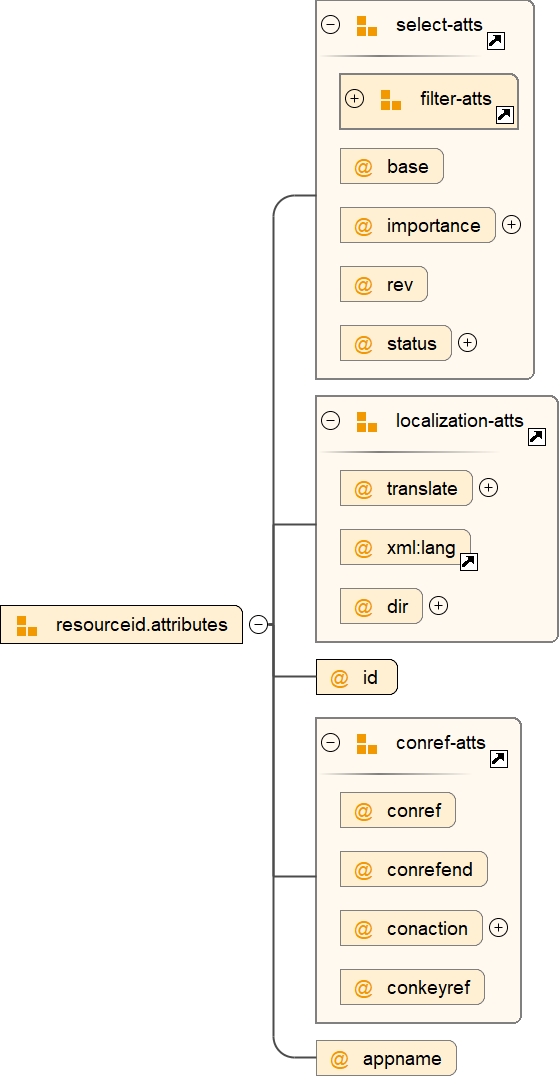
Task: Select the appname attribute label
Action: click(x=402, y=1059)
